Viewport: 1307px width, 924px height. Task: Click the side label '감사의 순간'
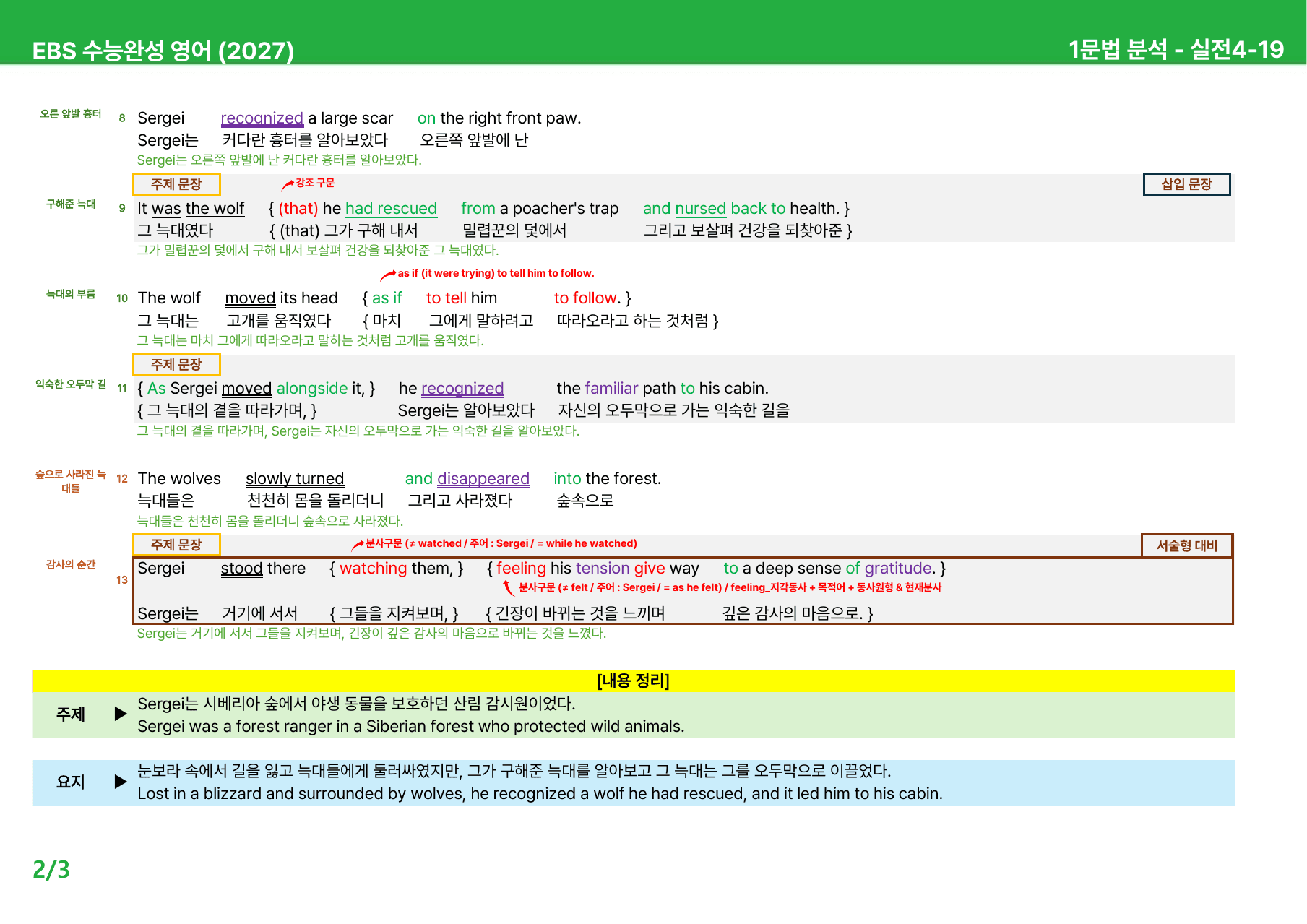[x=71, y=564]
